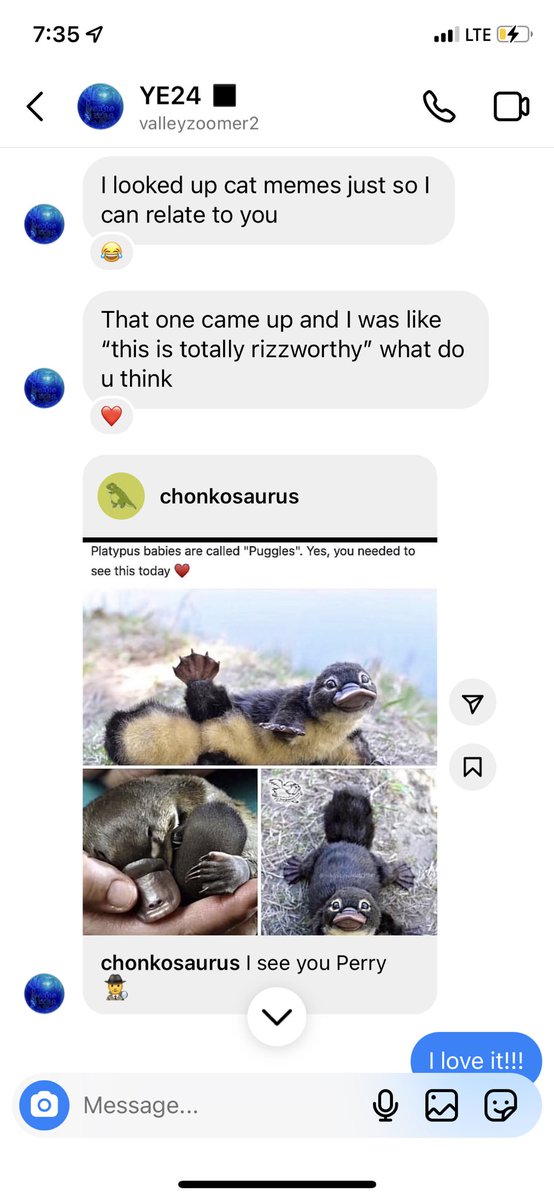554x1200 pixels.
Task: Jump to latest messages with the down chevron
Action: point(276,1017)
